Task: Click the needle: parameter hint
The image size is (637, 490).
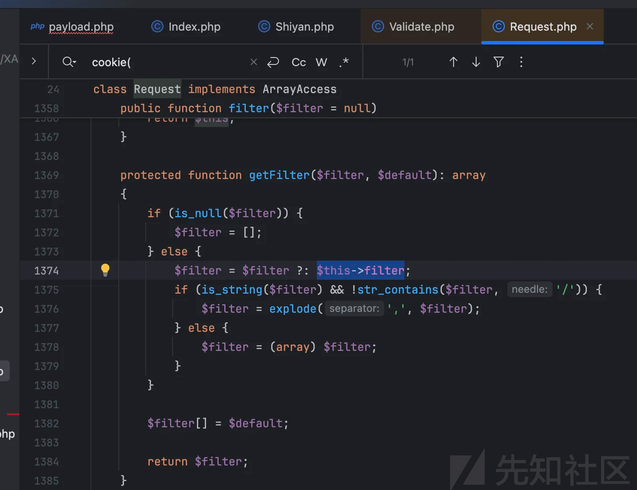Action: coord(529,289)
